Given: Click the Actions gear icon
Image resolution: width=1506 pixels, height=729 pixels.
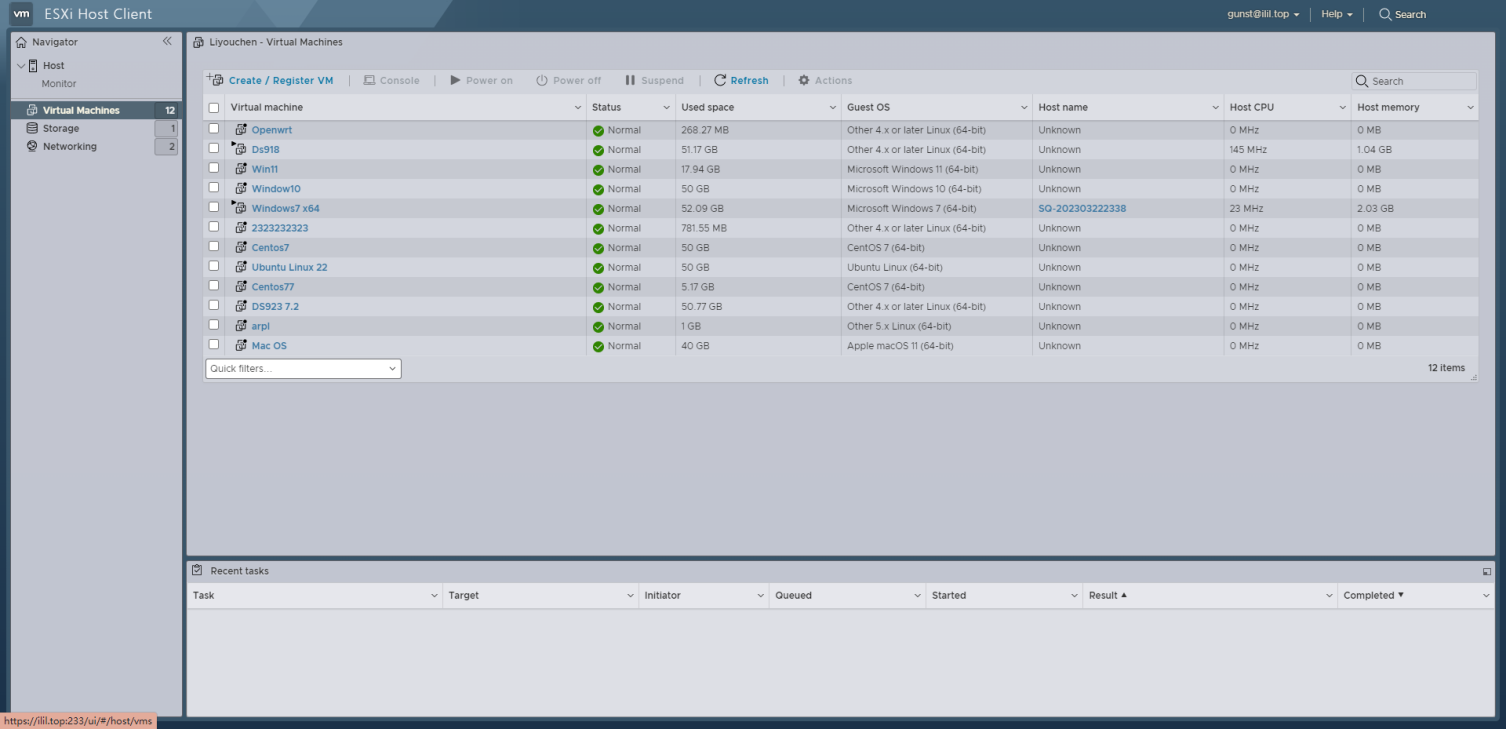Looking at the screenshot, I should click(x=804, y=80).
